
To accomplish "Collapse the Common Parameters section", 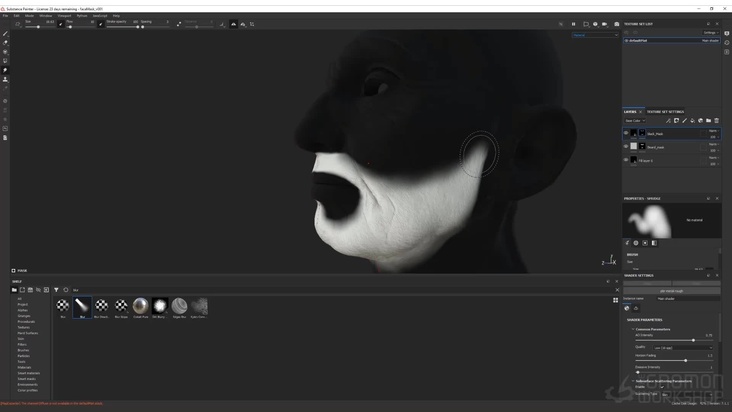I will pyautogui.click(x=633, y=329).
